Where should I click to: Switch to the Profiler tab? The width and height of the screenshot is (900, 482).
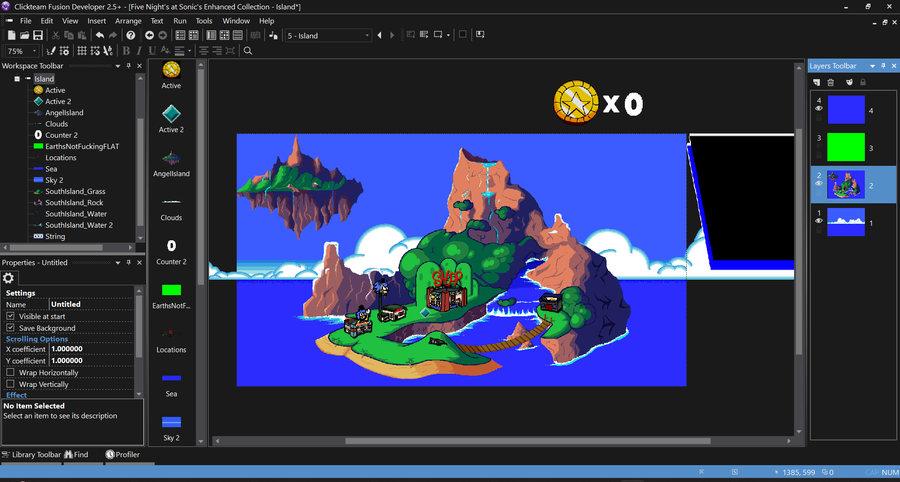click(122, 454)
